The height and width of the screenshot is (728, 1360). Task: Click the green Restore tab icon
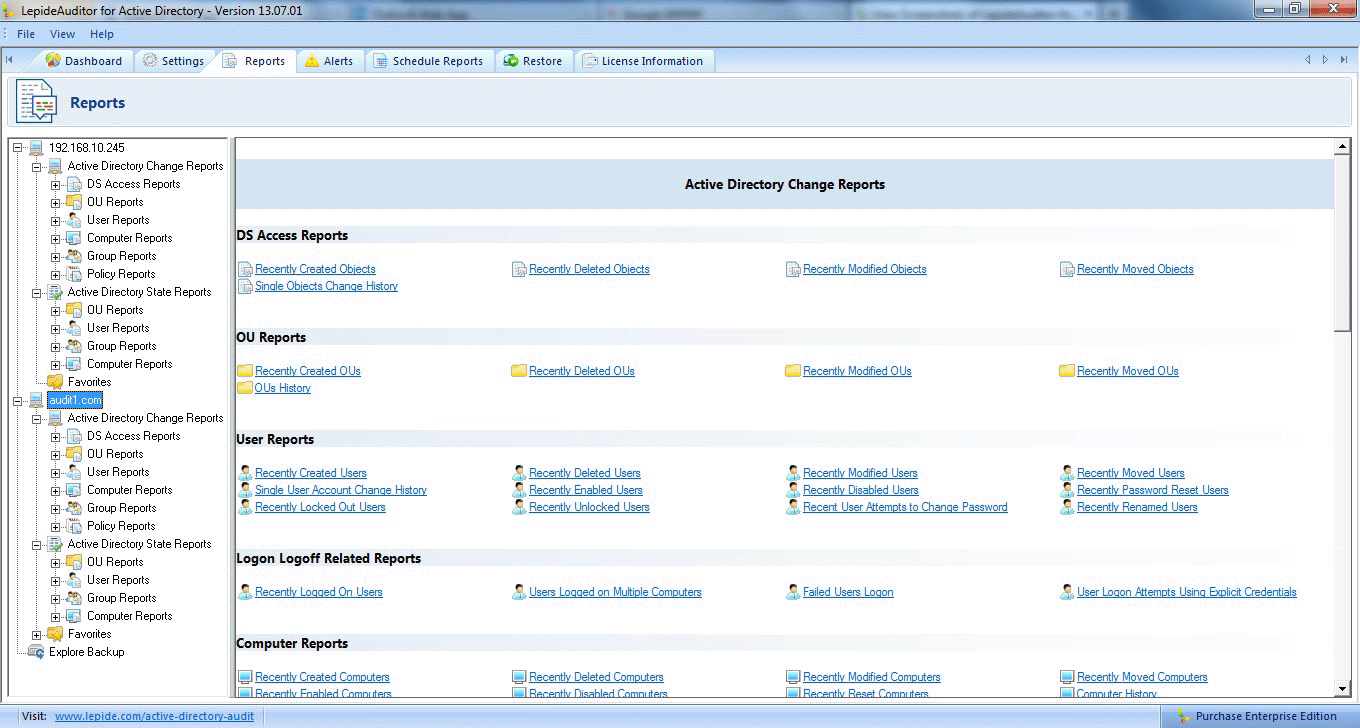click(x=511, y=61)
